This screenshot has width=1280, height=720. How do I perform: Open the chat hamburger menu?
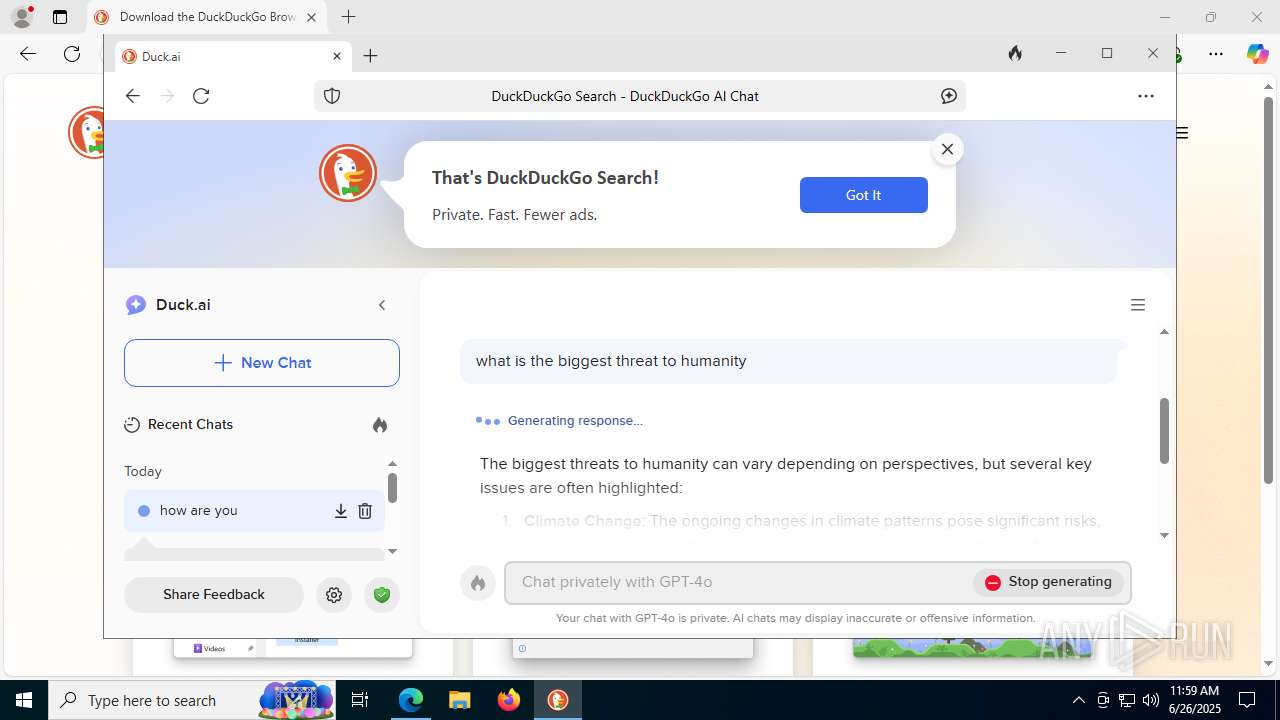click(1138, 305)
